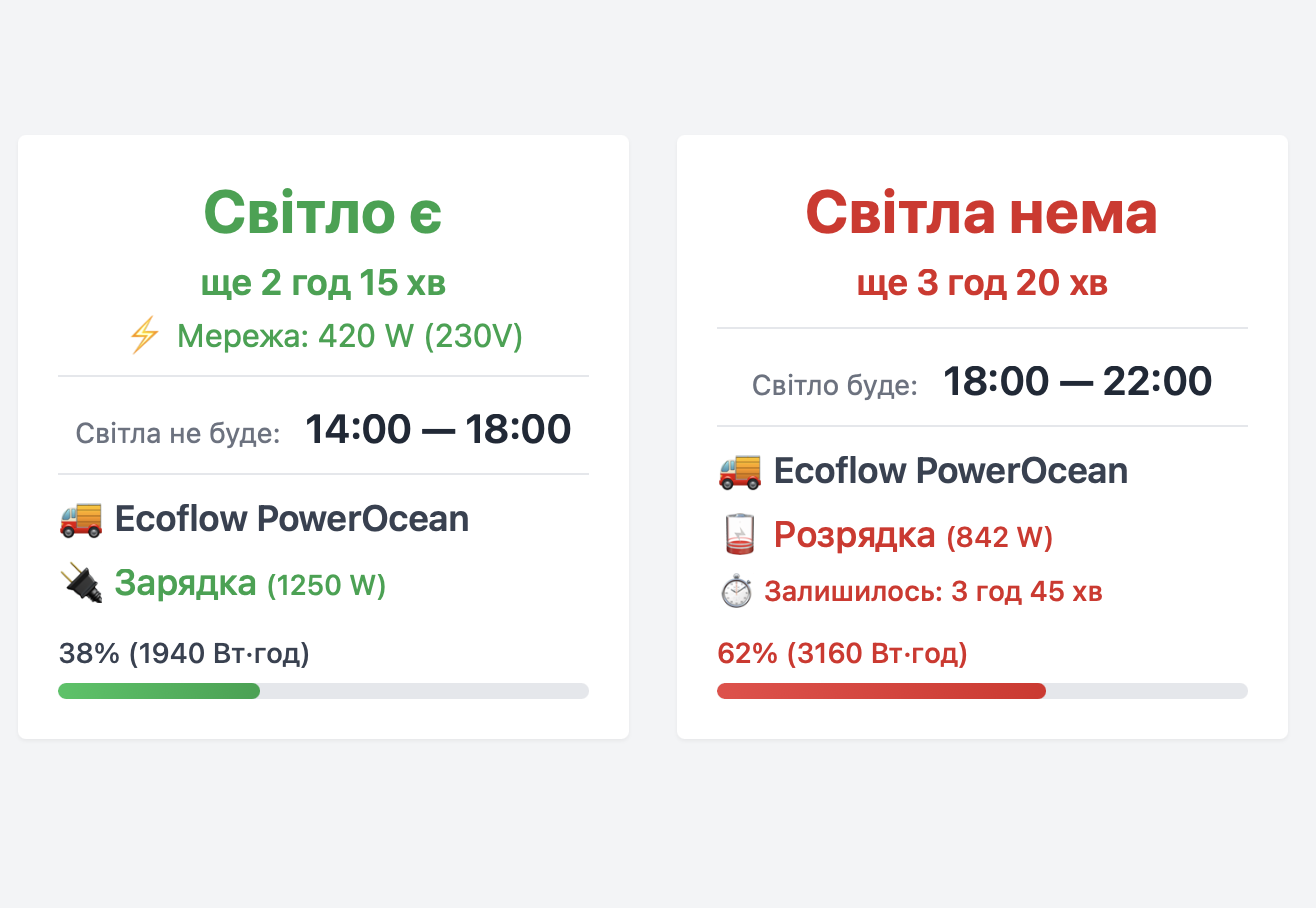Click the "Світла нема" heading
1316x908 pixels.
point(982,212)
